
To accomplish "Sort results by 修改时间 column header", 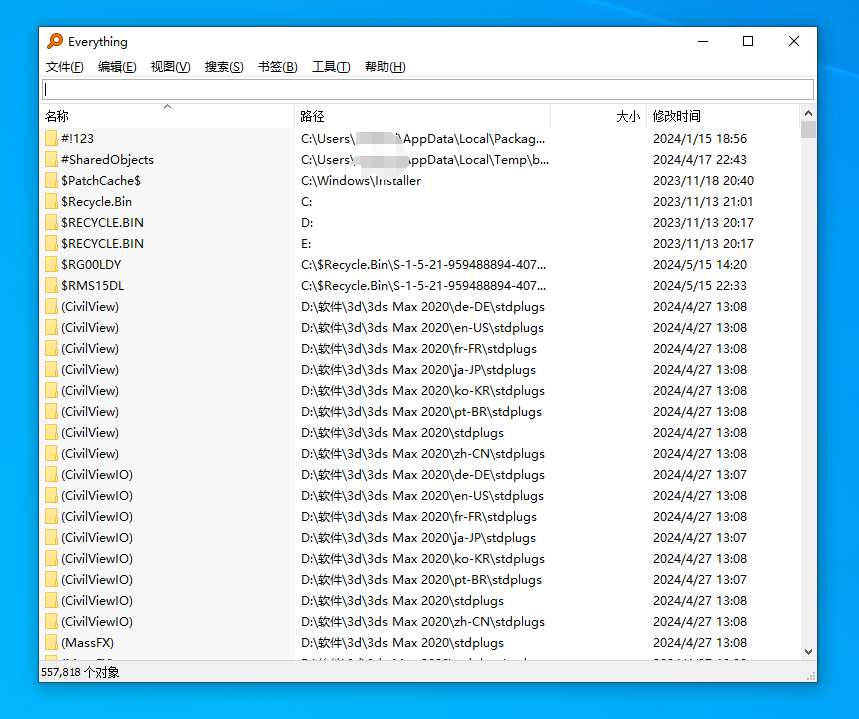I will click(x=723, y=116).
